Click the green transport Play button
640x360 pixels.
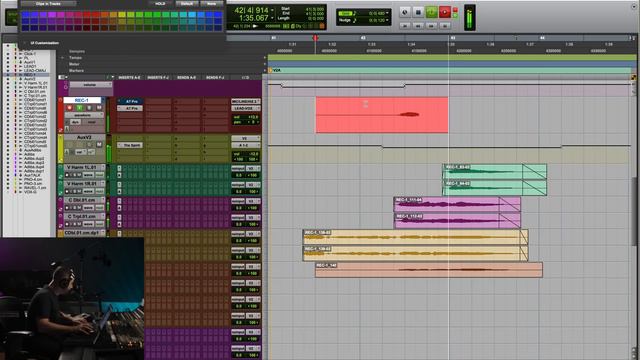click(x=431, y=12)
